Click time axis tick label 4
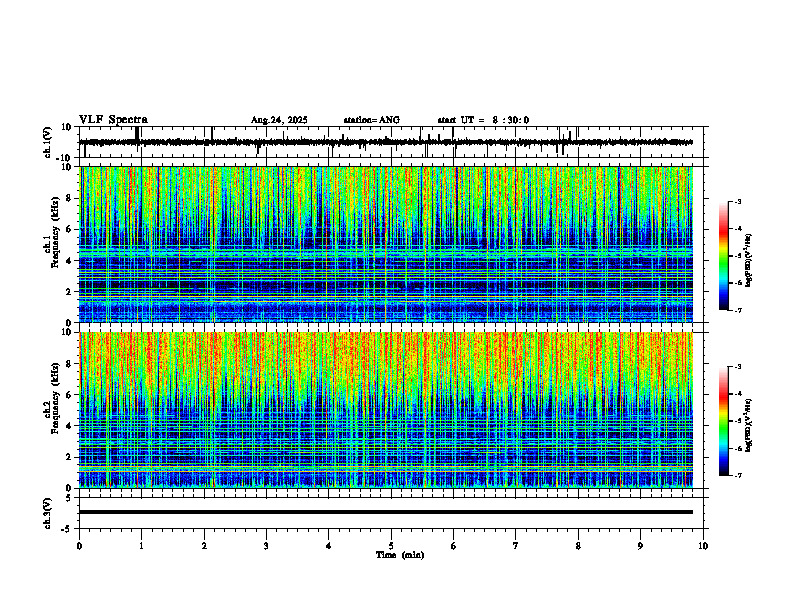 329,546
